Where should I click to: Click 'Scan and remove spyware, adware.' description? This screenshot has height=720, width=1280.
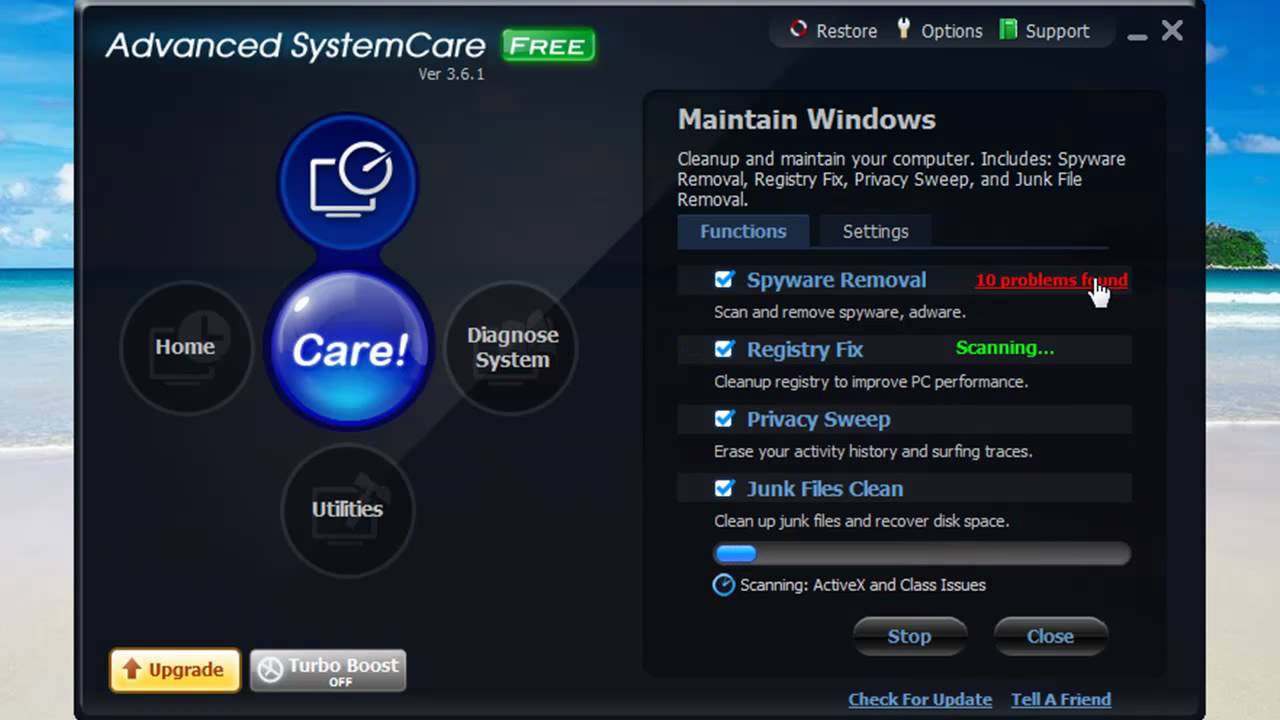point(840,312)
